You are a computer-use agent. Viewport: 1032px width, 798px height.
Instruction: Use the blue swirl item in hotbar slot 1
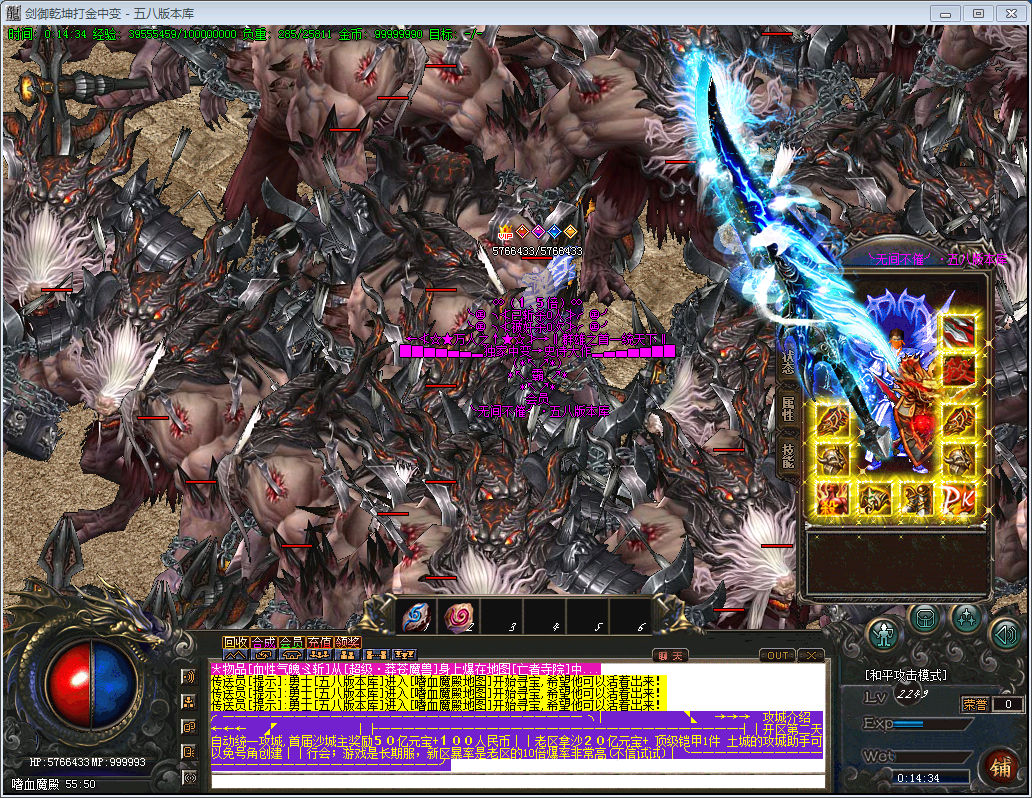pyautogui.click(x=416, y=618)
